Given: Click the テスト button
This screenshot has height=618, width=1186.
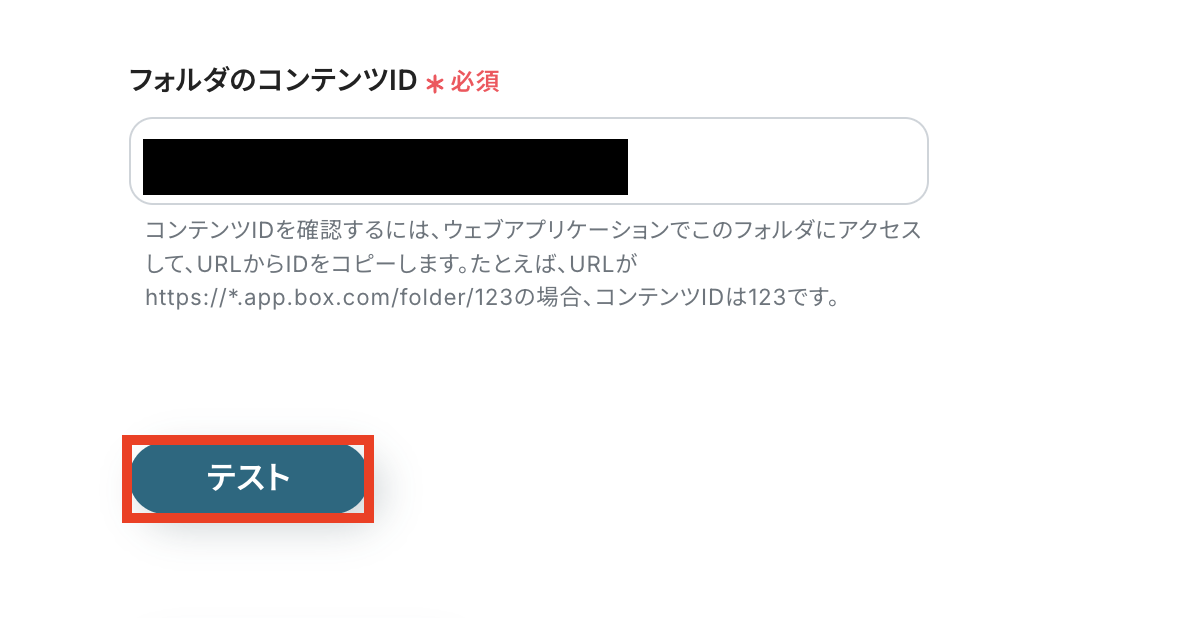Looking at the screenshot, I should pyautogui.click(x=248, y=478).
